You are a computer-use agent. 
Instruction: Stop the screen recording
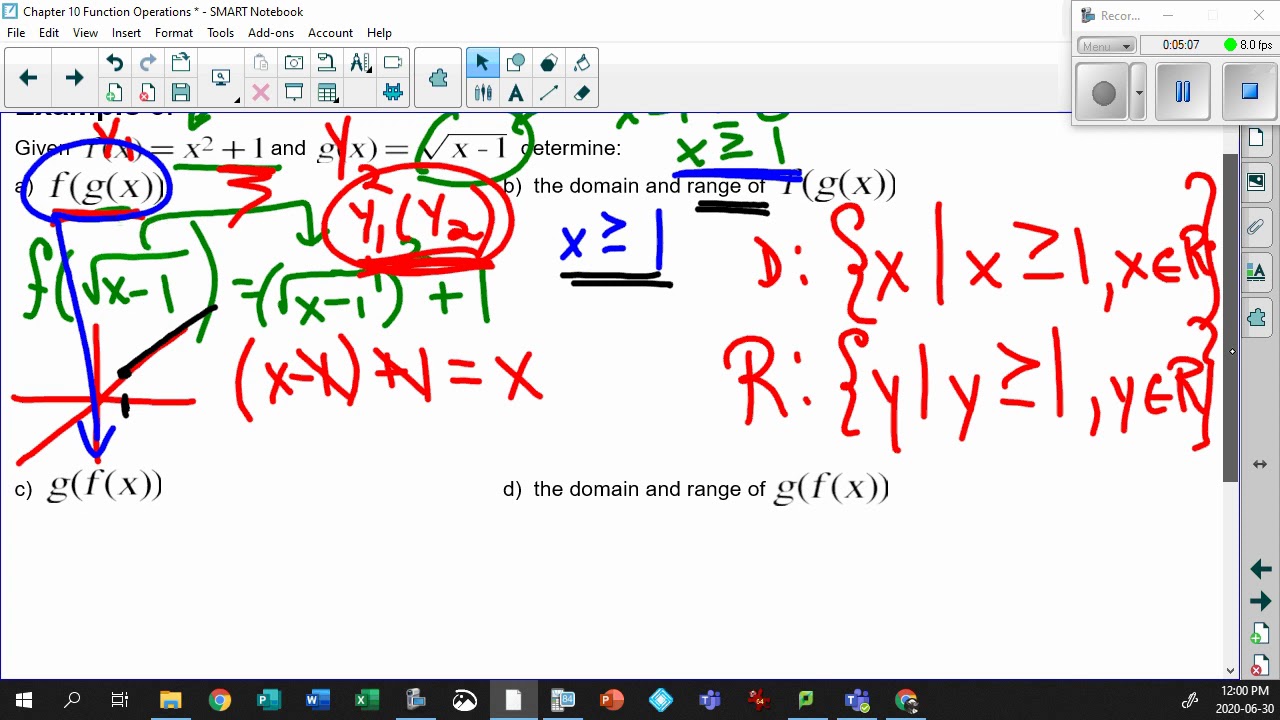pyautogui.click(x=1249, y=92)
